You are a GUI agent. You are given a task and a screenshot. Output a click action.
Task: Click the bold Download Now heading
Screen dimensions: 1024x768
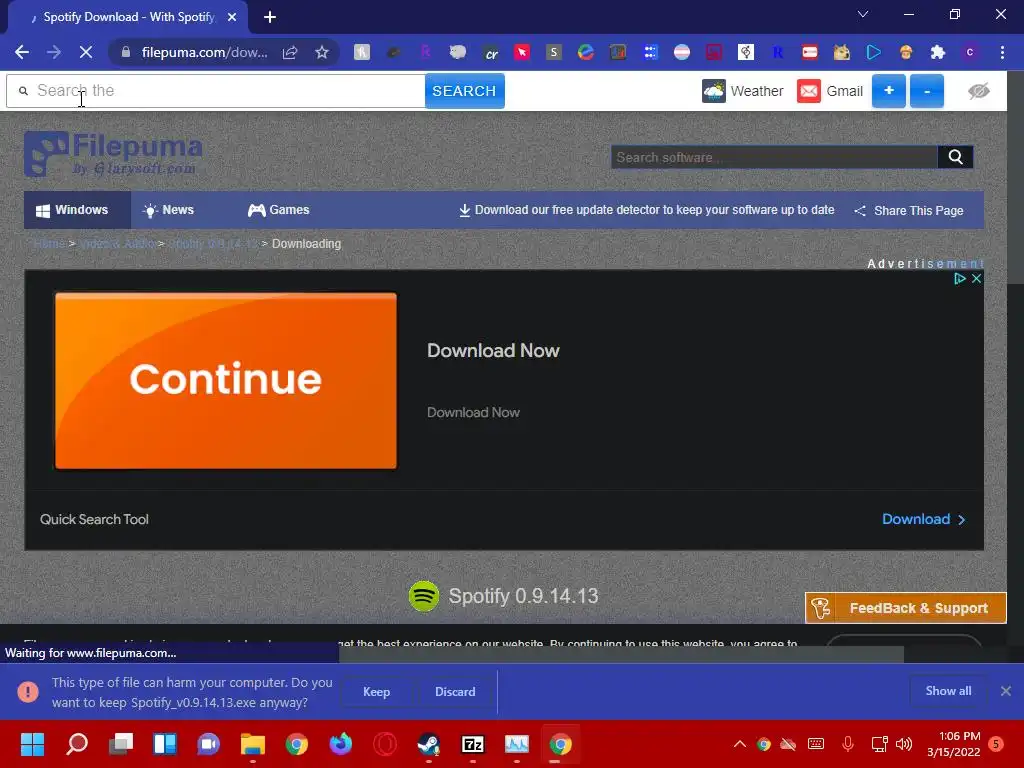[x=493, y=351]
